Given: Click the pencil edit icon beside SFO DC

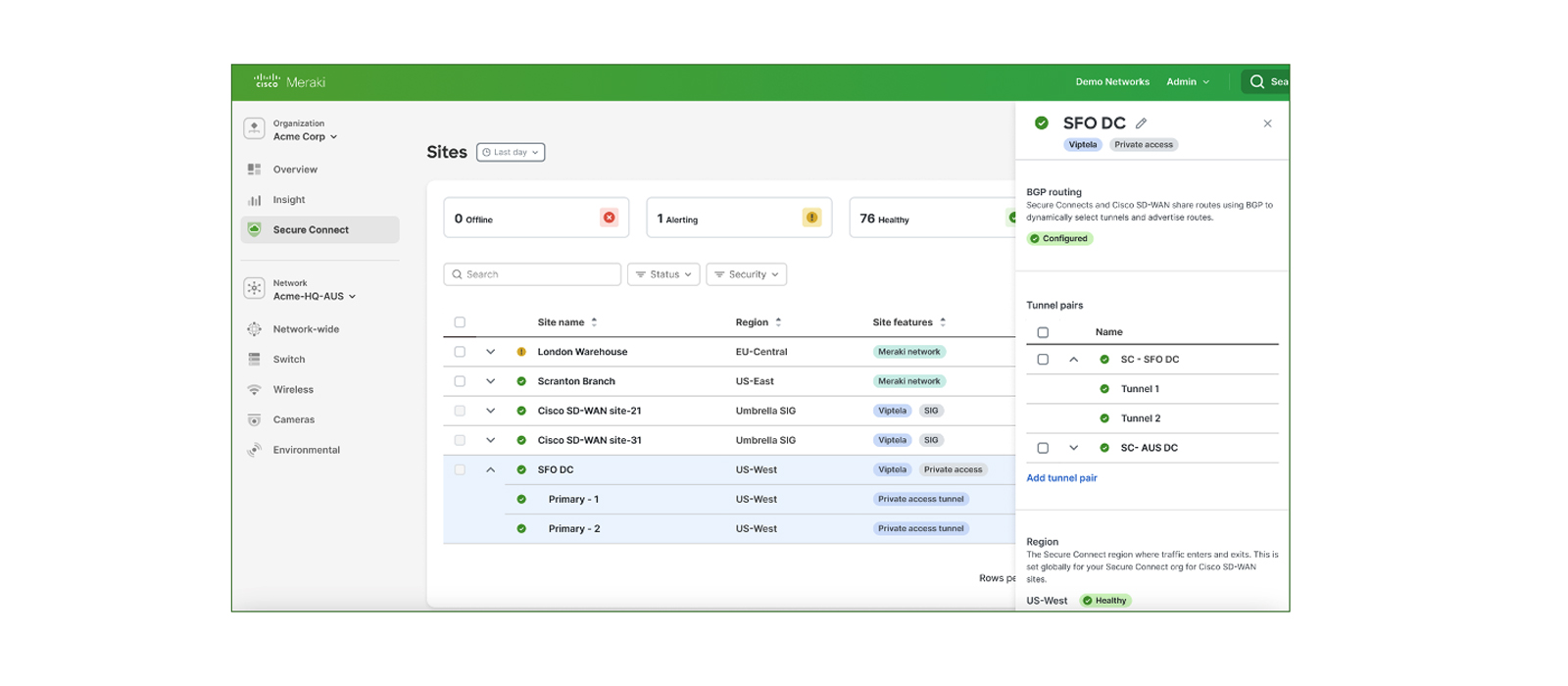Looking at the screenshot, I should coord(1141,123).
